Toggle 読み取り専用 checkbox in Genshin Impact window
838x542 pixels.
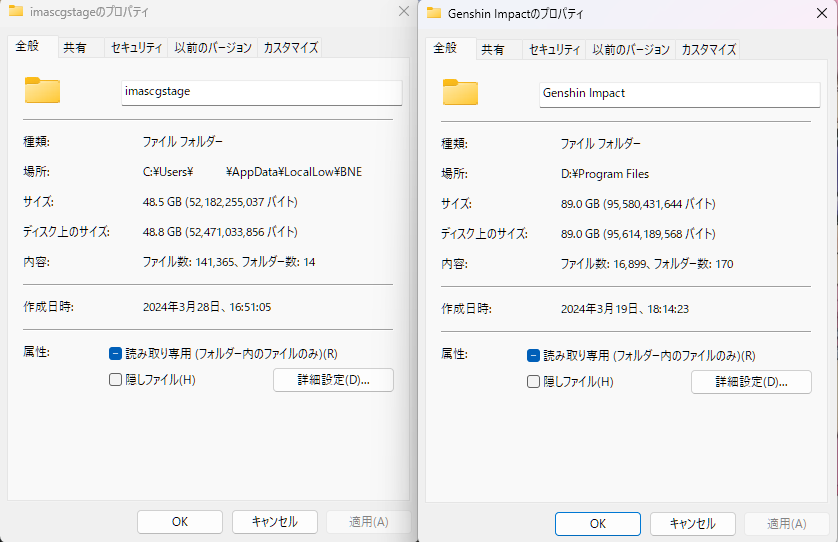533,356
